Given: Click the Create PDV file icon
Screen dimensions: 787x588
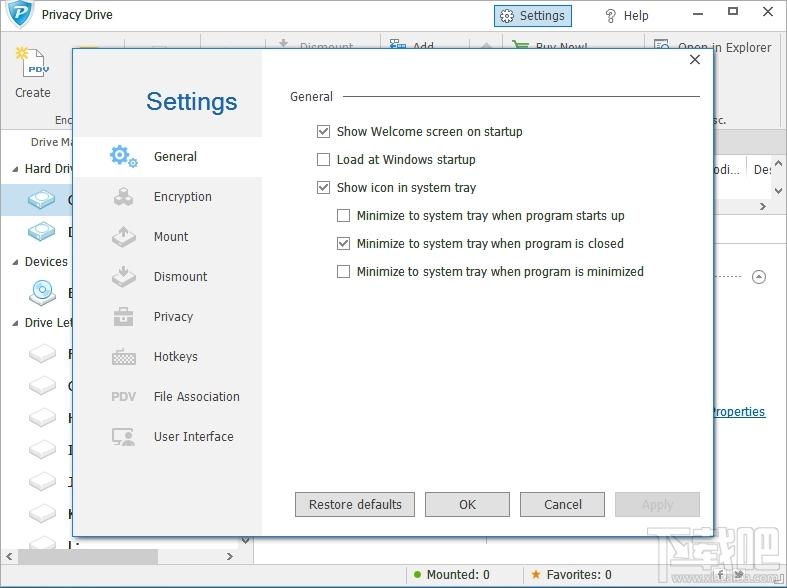Looking at the screenshot, I should coord(33,63).
